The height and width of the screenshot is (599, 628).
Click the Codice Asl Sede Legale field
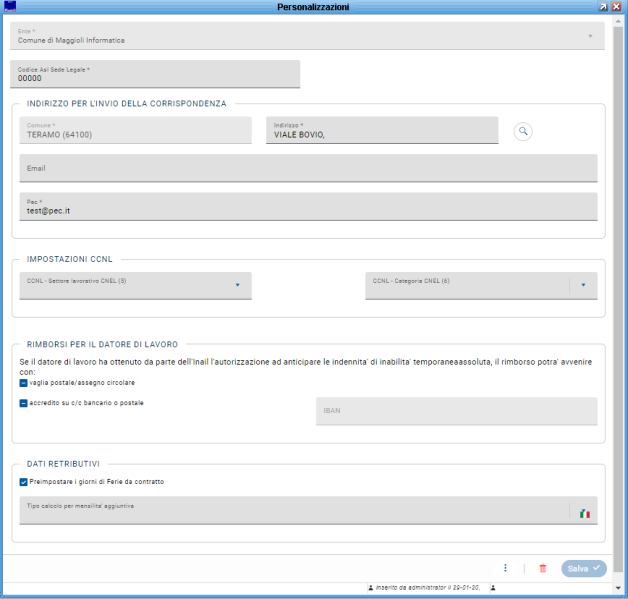click(x=155, y=74)
